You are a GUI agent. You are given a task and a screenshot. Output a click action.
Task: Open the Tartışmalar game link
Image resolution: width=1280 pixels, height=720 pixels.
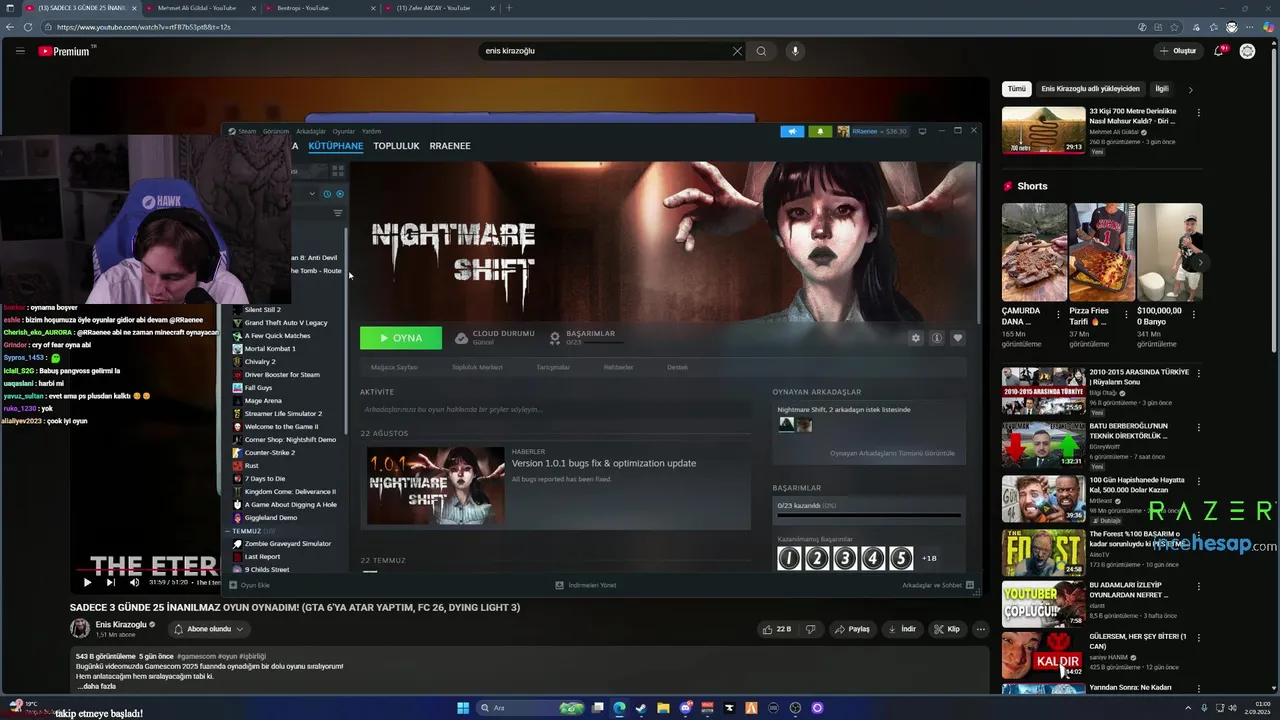553,367
